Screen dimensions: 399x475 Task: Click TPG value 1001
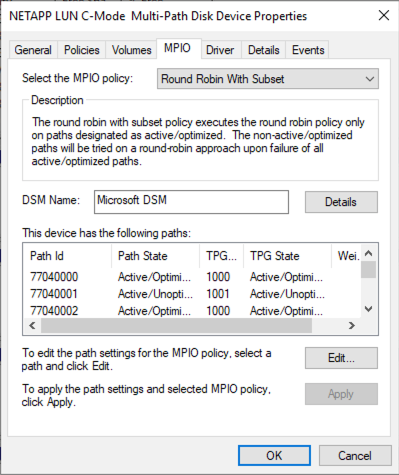pyautogui.click(x=218, y=294)
